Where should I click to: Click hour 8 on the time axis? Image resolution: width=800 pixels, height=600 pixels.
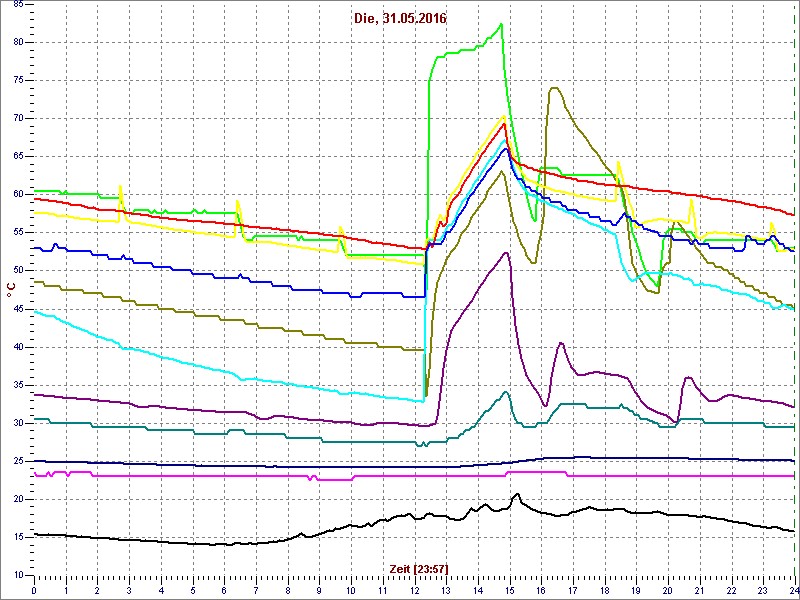pos(288,591)
